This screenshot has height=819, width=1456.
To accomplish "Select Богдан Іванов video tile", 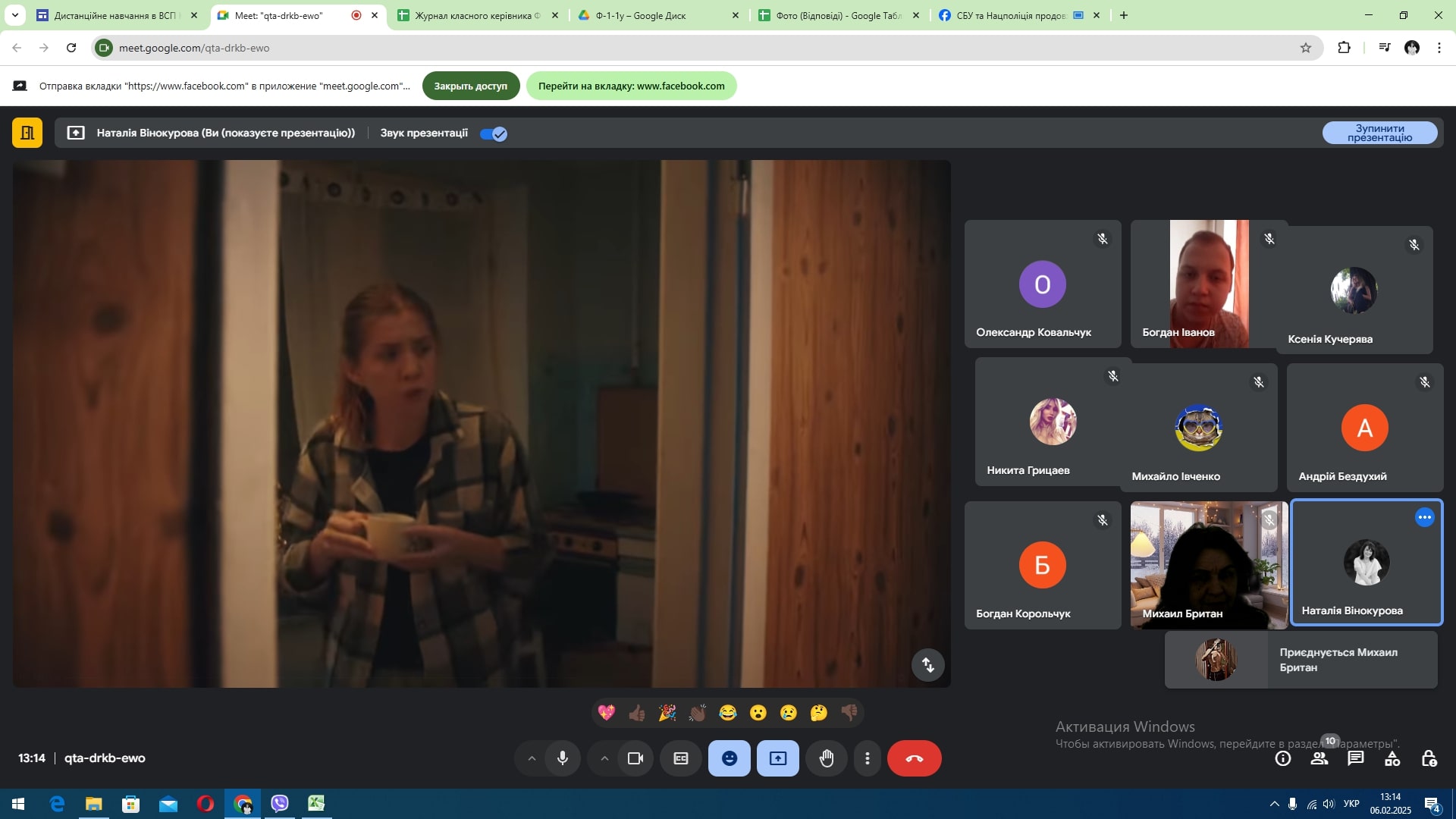I will (1209, 284).
